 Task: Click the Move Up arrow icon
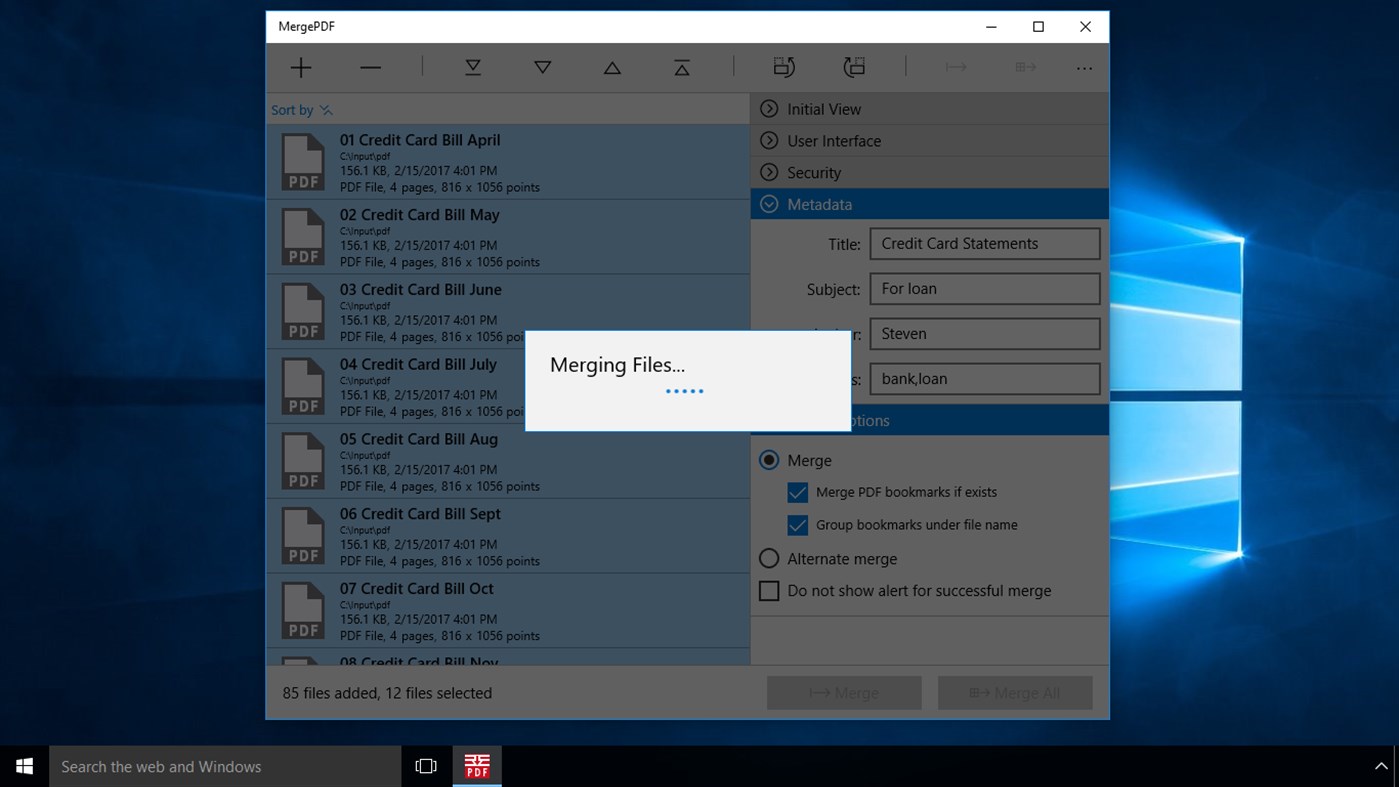point(611,67)
